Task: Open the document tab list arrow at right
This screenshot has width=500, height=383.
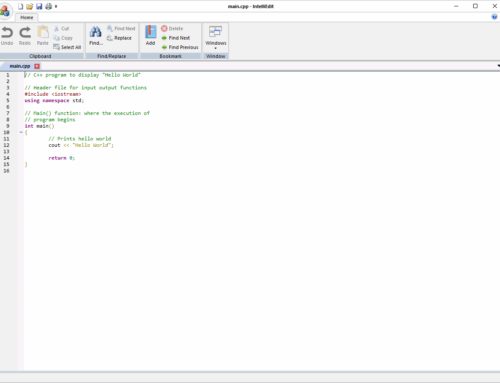Action: 498,66
